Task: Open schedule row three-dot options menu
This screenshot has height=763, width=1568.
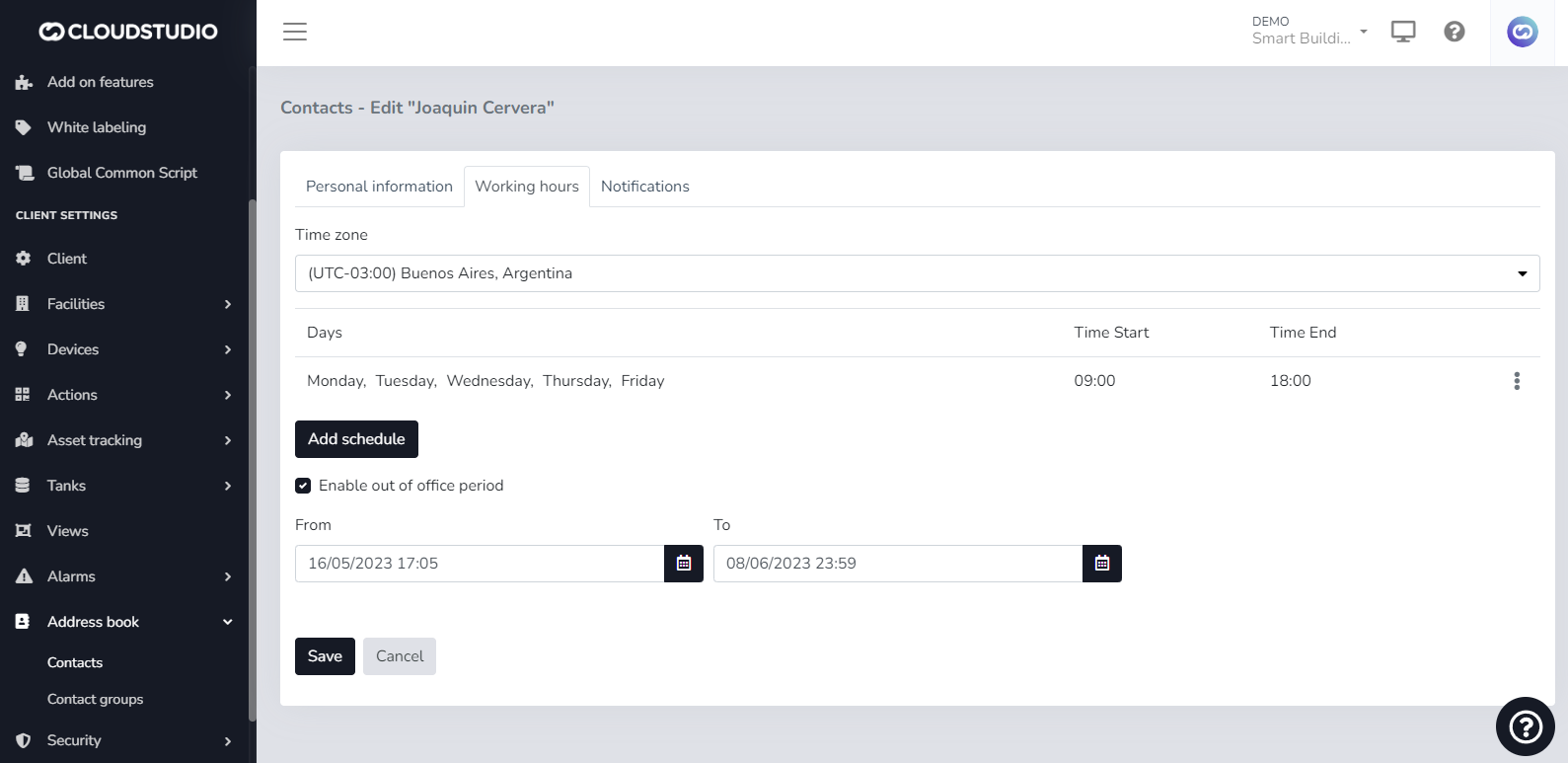Action: (x=1517, y=381)
